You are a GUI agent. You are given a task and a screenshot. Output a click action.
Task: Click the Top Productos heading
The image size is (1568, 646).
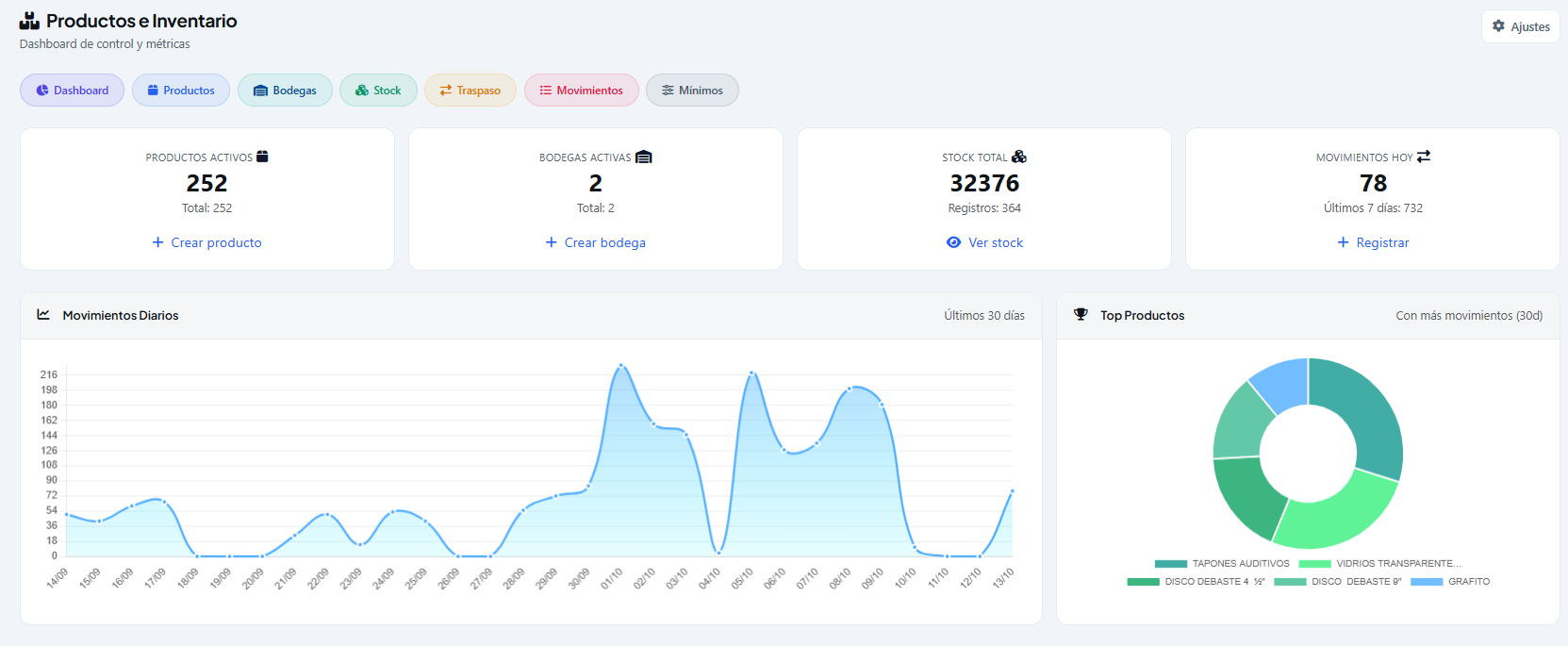click(x=1142, y=316)
